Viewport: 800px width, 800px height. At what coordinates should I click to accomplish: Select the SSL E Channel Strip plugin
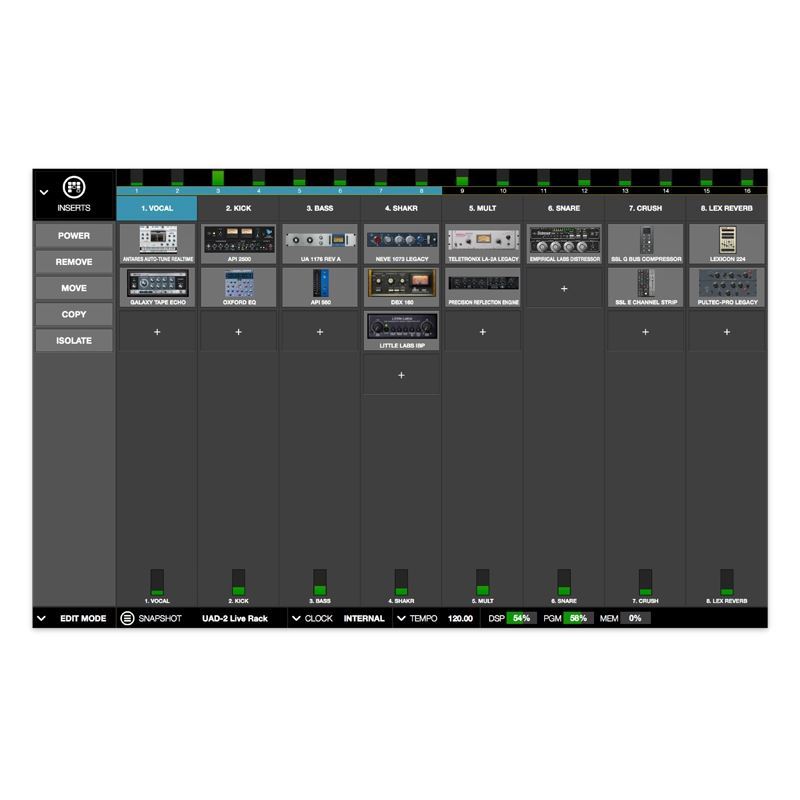[645, 287]
